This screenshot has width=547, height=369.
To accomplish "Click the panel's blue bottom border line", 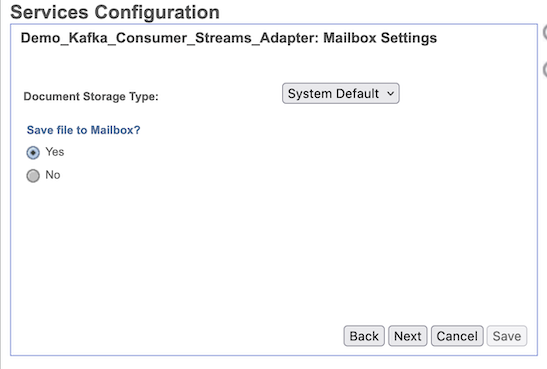I will pos(274,355).
